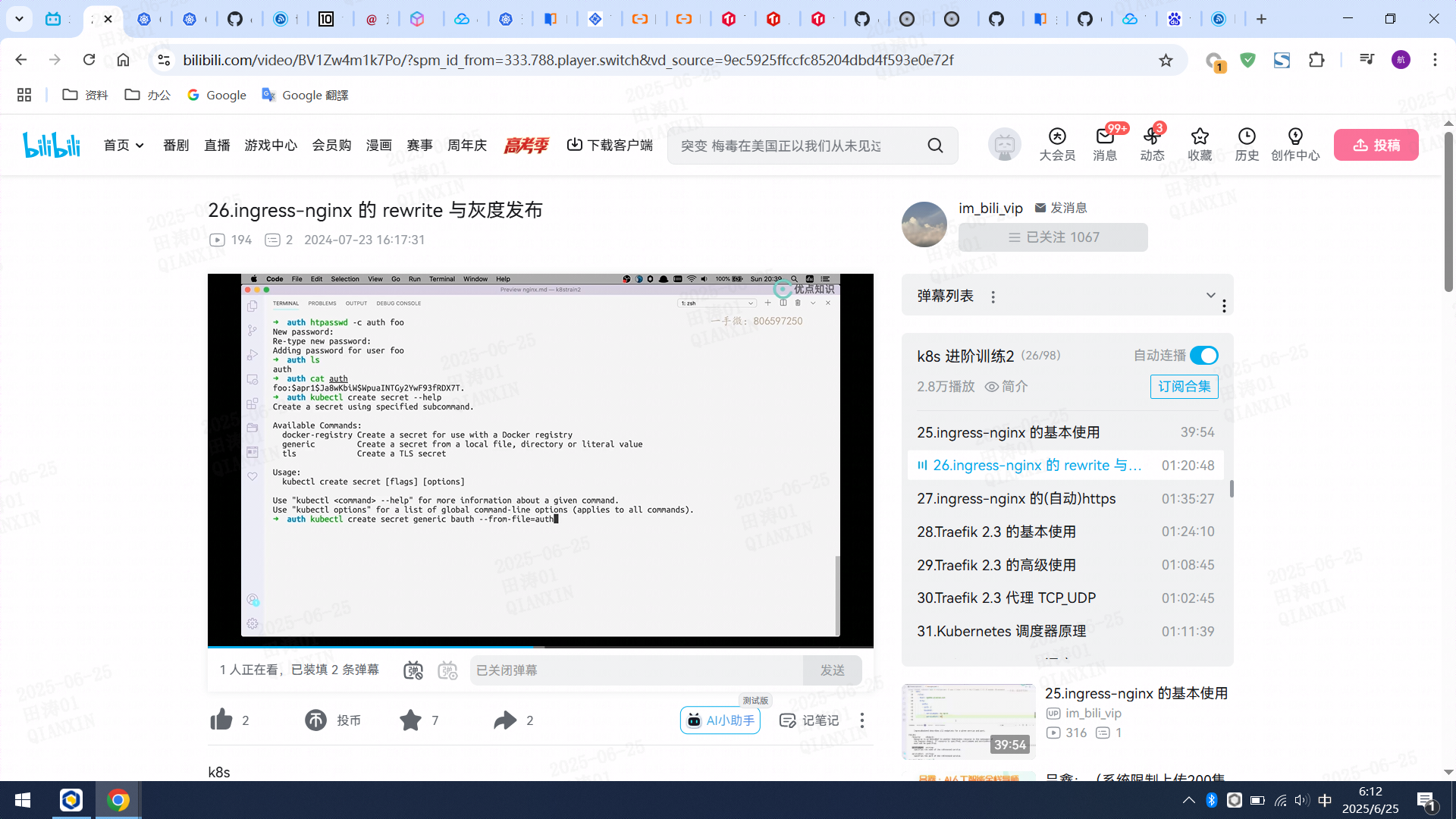Open the watch history (历史) icon

[x=1247, y=137]
